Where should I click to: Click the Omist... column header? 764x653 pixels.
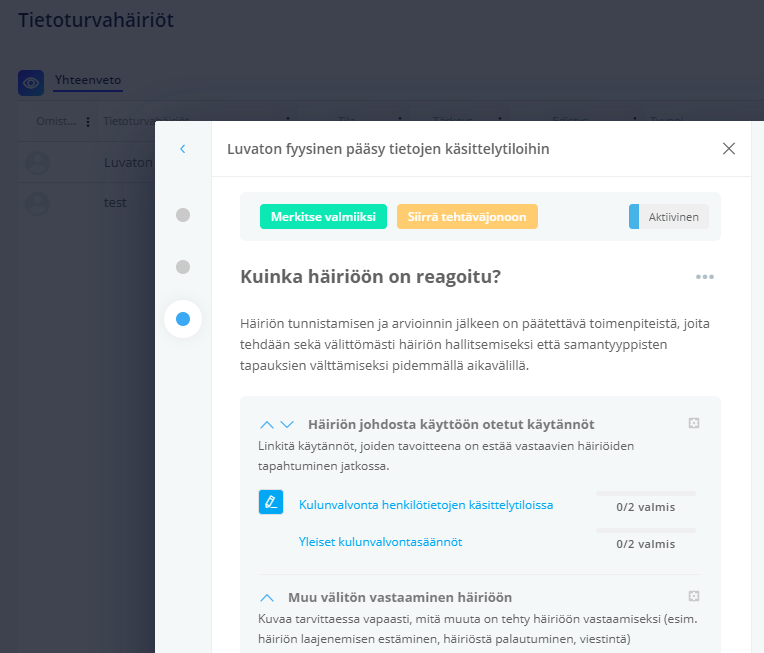56,121
